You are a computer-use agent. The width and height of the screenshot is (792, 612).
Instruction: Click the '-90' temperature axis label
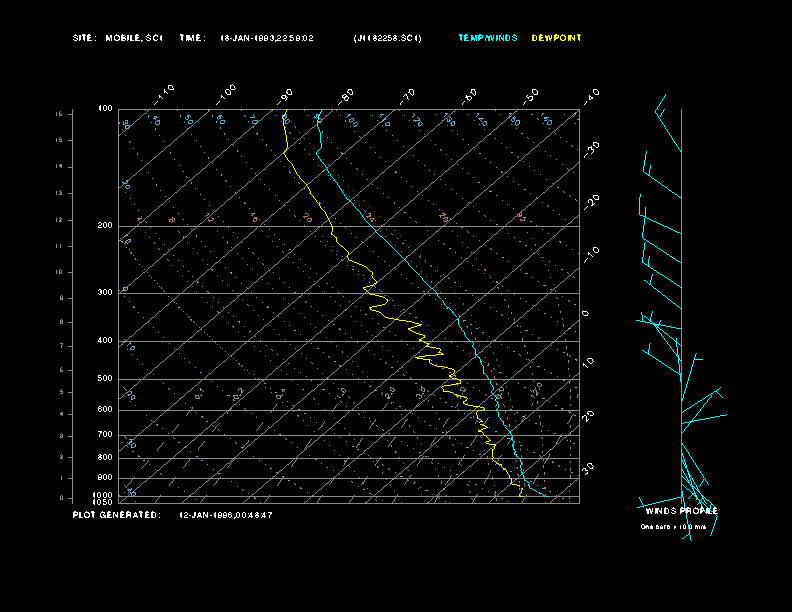(284, 97)
